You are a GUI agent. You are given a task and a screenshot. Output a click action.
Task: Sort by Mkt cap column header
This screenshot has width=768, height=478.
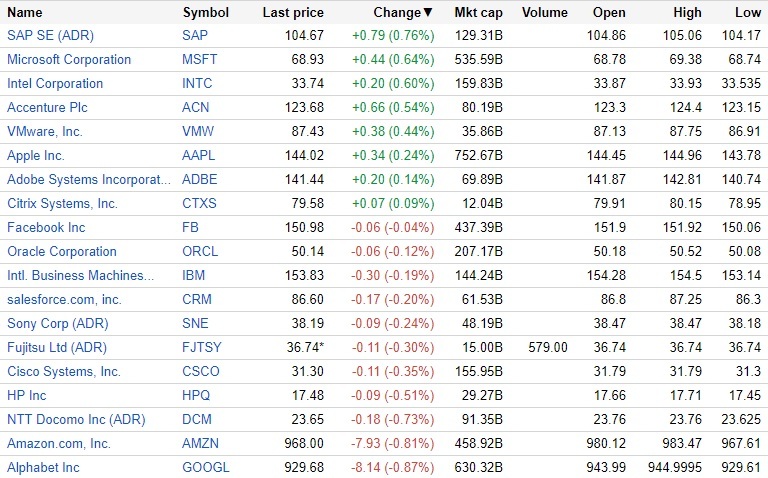click(x=479, y=13)
